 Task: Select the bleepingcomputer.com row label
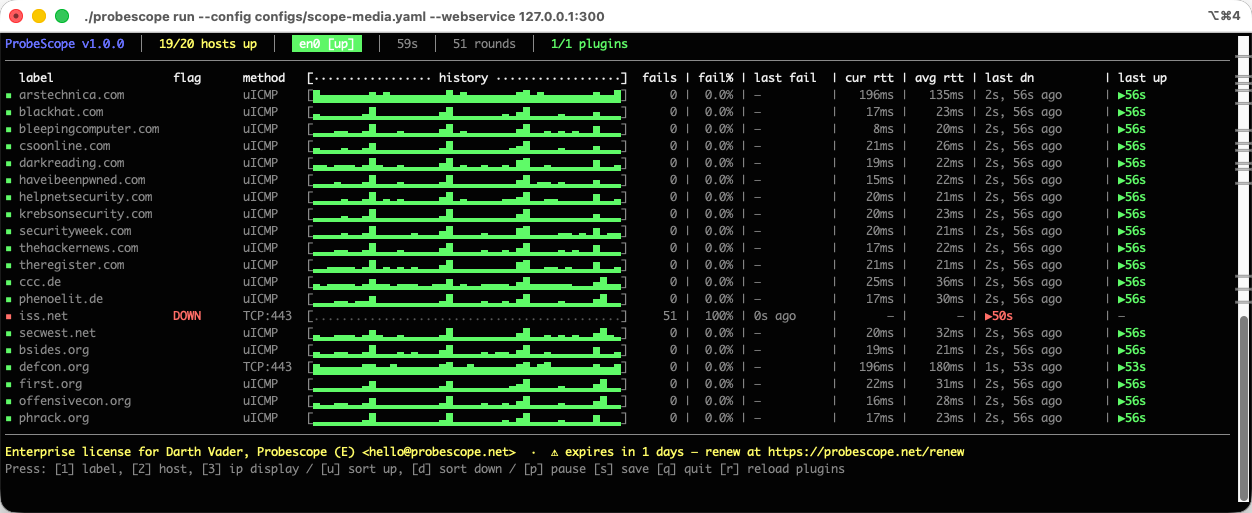(x=89, y=129)
